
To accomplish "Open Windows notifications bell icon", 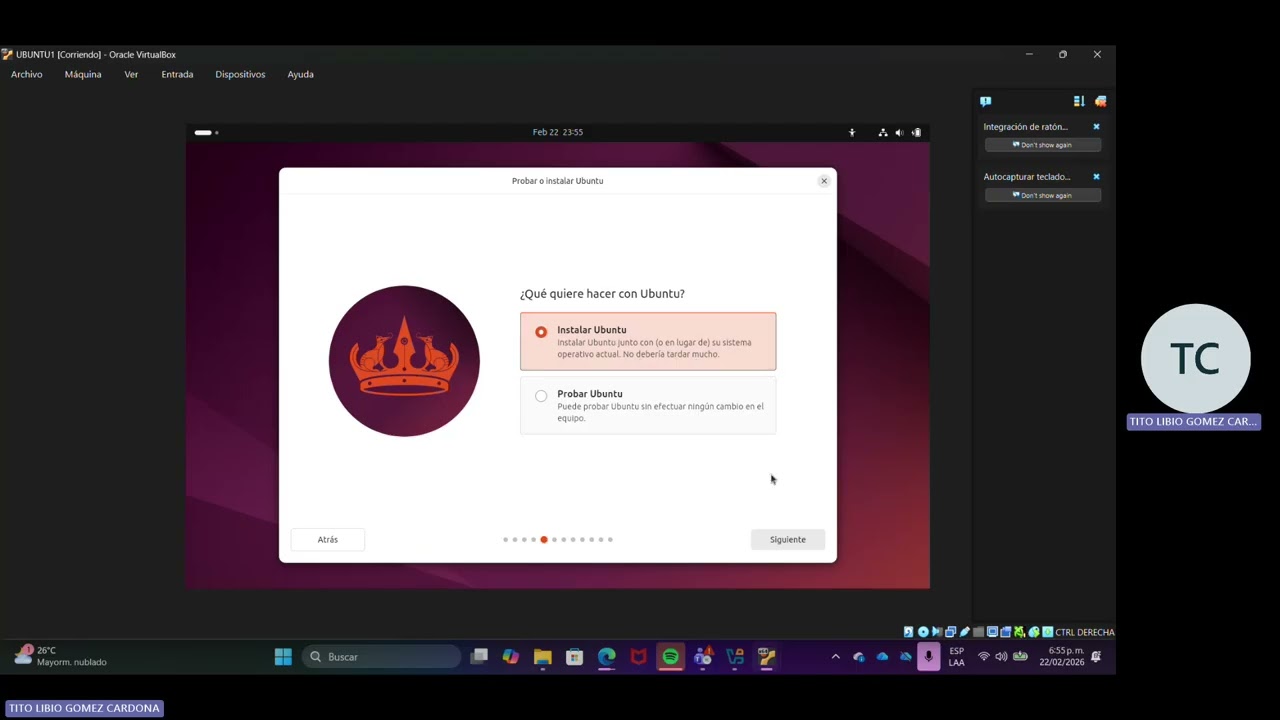I will coord(1096,657).
